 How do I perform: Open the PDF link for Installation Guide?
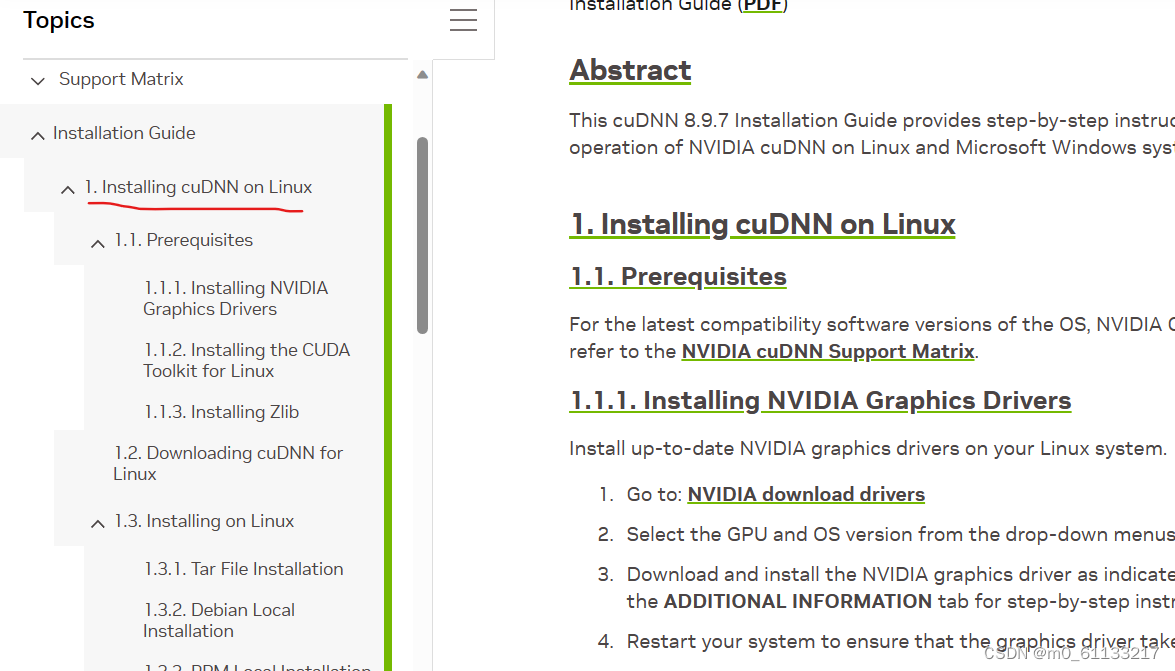click(x=762, y=6)
